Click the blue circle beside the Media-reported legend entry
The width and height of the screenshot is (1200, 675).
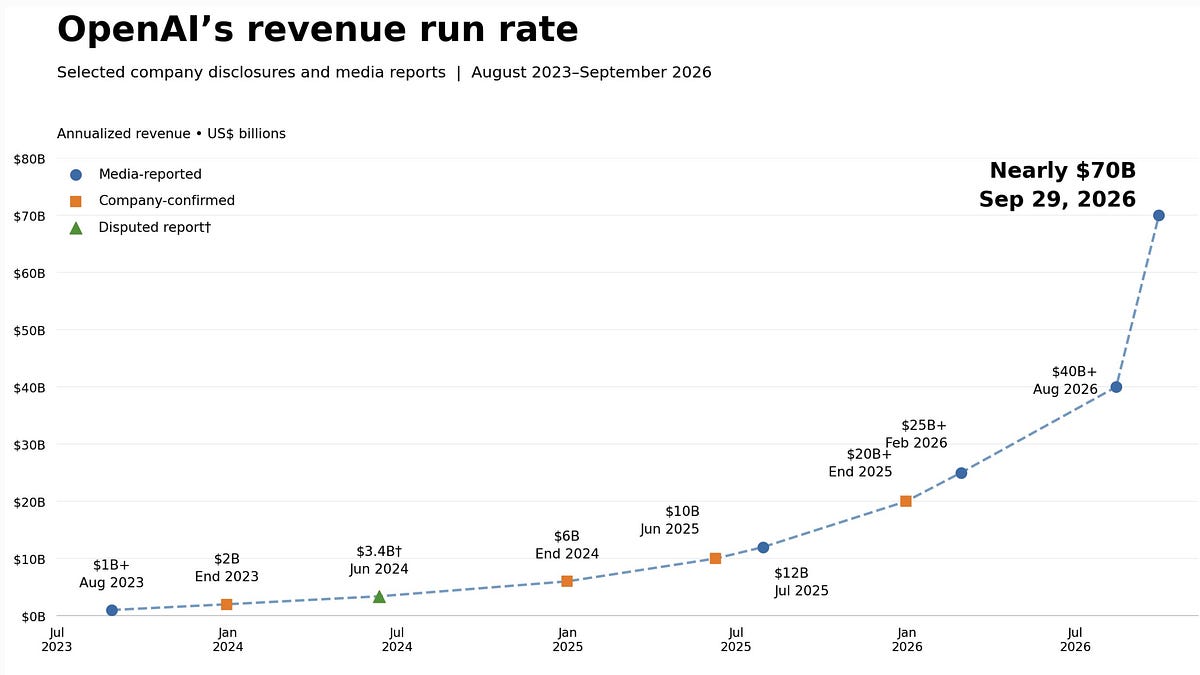pos(76,175)
